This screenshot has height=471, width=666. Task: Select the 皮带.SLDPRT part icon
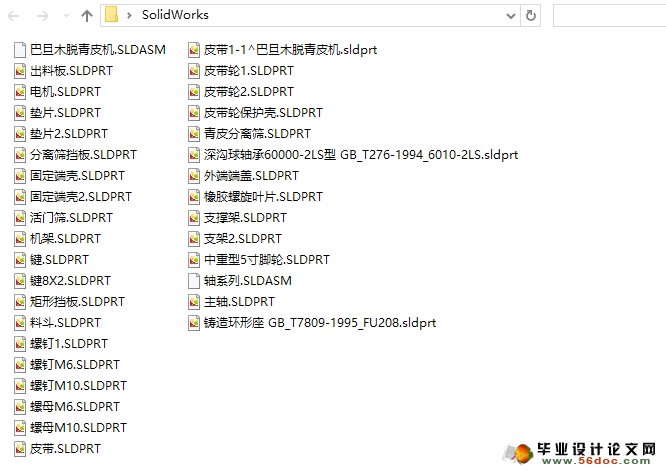(x=20, y=449)
